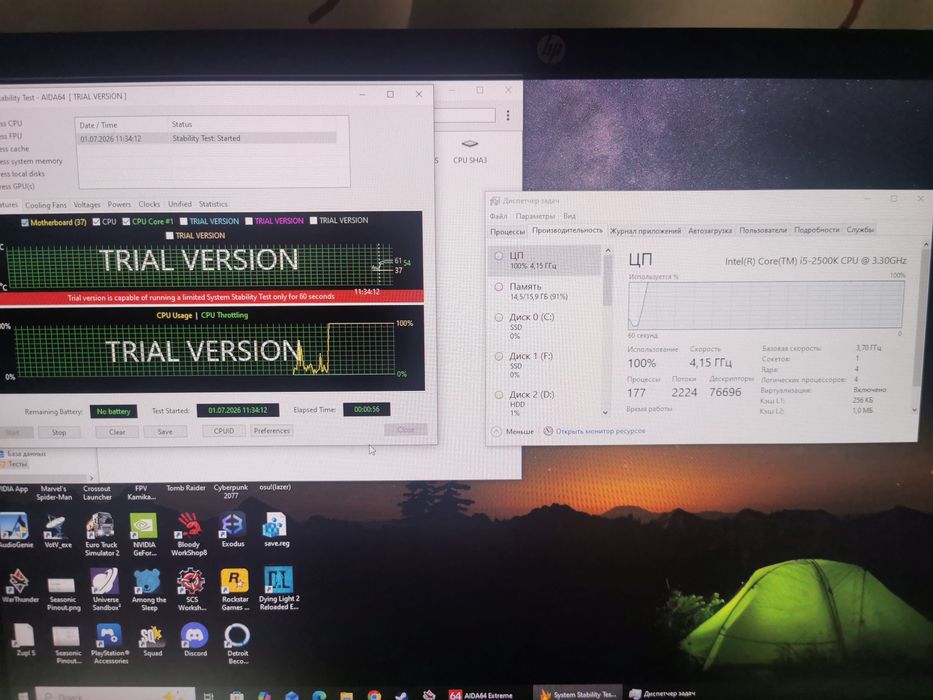Launch the Detroit Become Human shortcut
The width and height of the screenshot is (933, 700).
tap(237, 643)
